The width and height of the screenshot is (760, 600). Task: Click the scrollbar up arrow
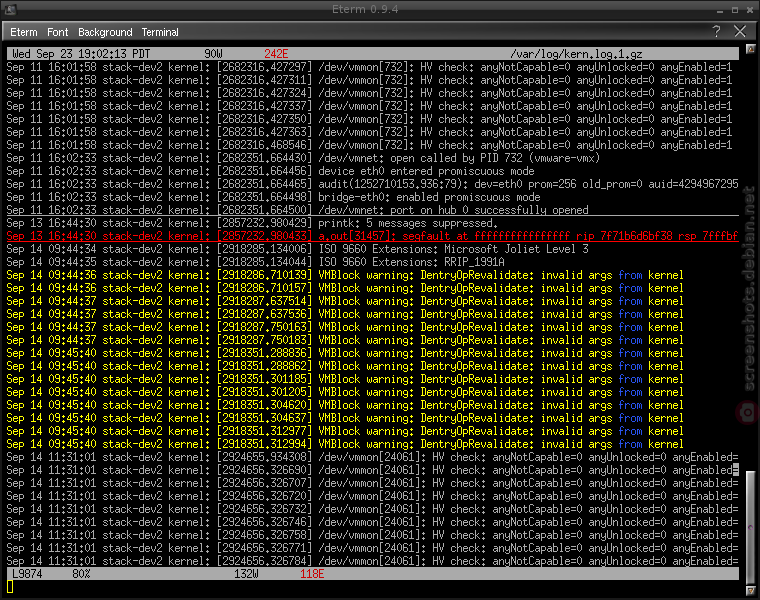pos(750,49)
